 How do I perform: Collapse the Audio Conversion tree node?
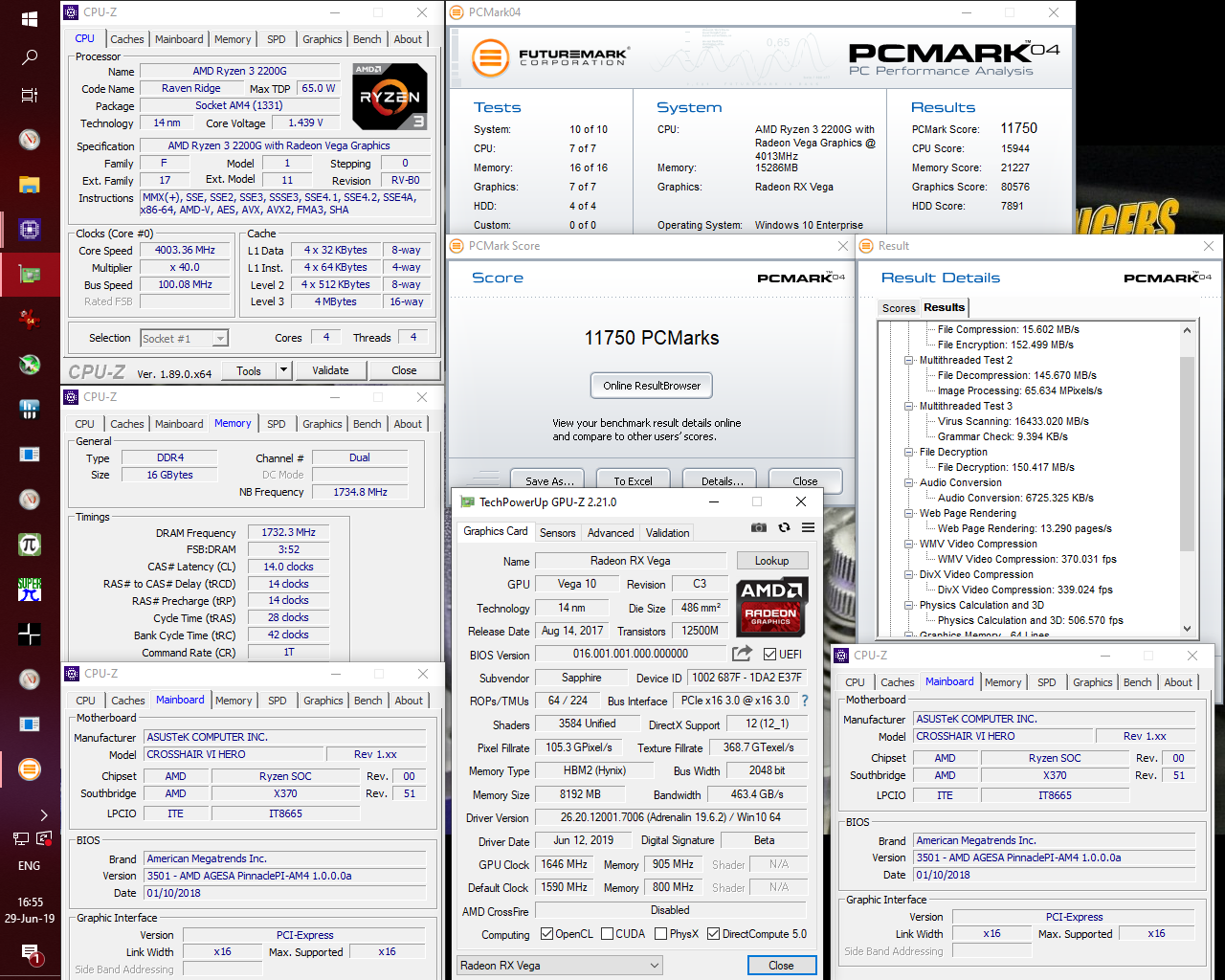pos(909,482)
